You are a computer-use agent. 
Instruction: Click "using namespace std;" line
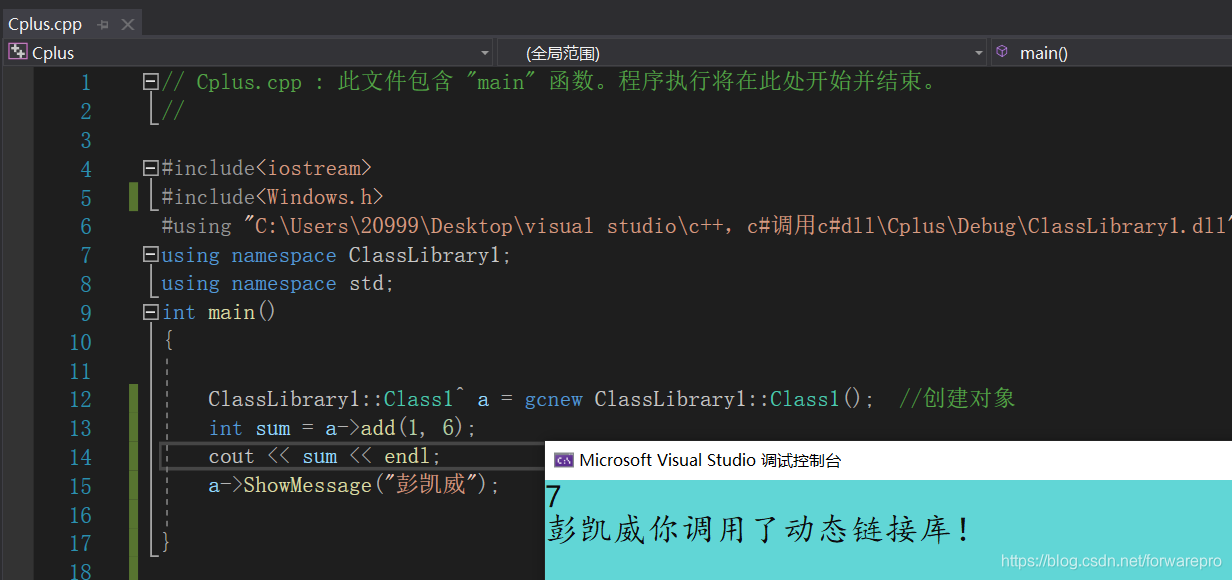pyautogui.click(x=278, y=284)
